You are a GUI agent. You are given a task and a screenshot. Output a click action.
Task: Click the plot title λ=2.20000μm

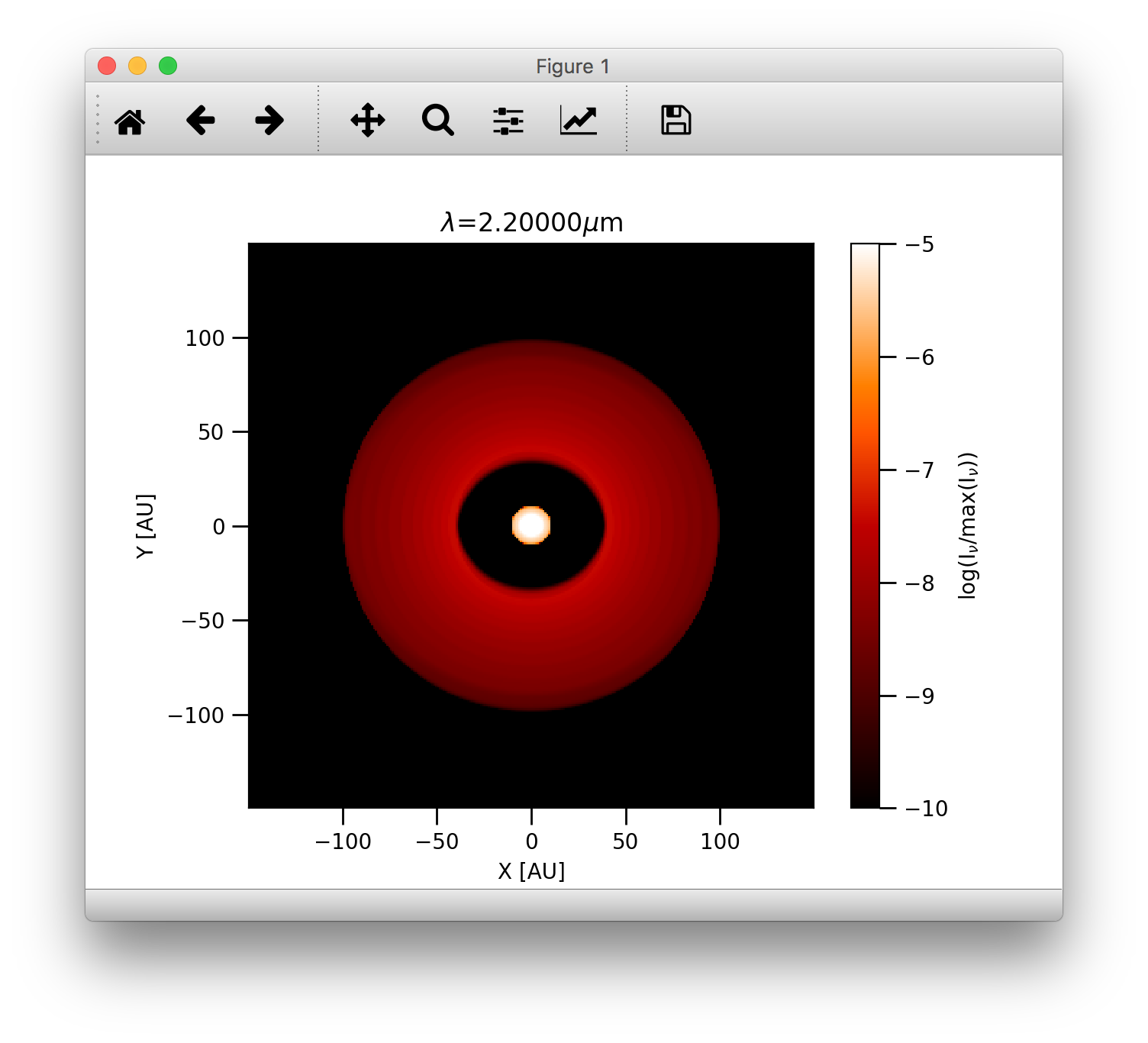[532, 222]
